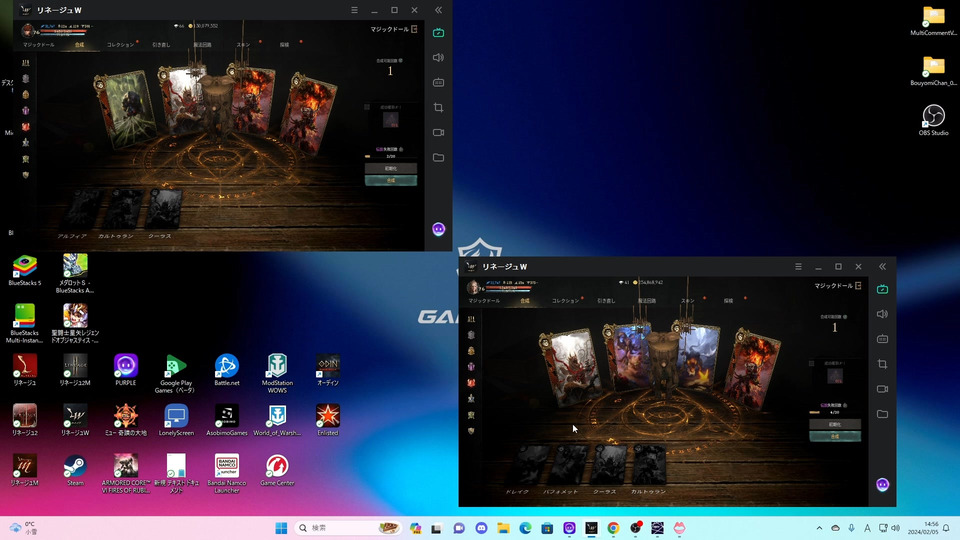Show hidden tray icons chevron in taskbar
Screen dimensions: 960x540
tap(819, 528)
